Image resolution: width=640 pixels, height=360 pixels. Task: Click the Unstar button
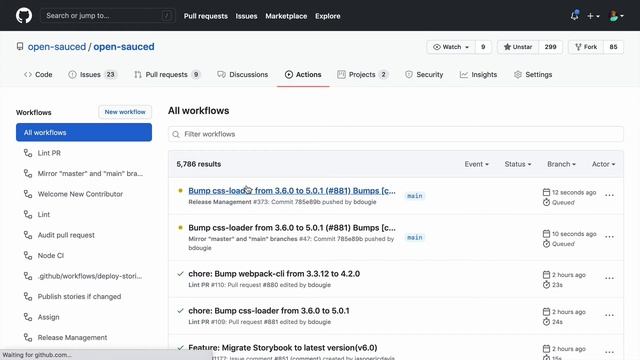(518, 47)
